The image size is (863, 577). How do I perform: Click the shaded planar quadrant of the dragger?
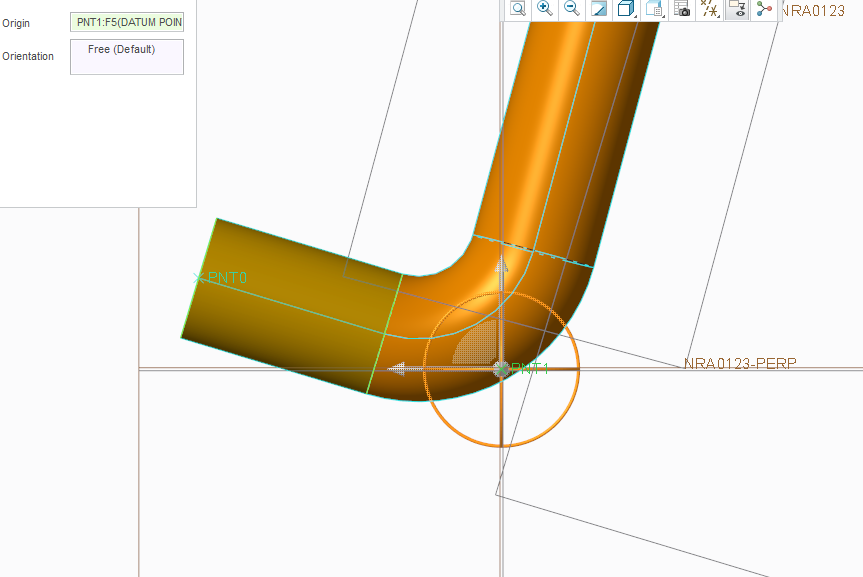[x=475, y=345]
